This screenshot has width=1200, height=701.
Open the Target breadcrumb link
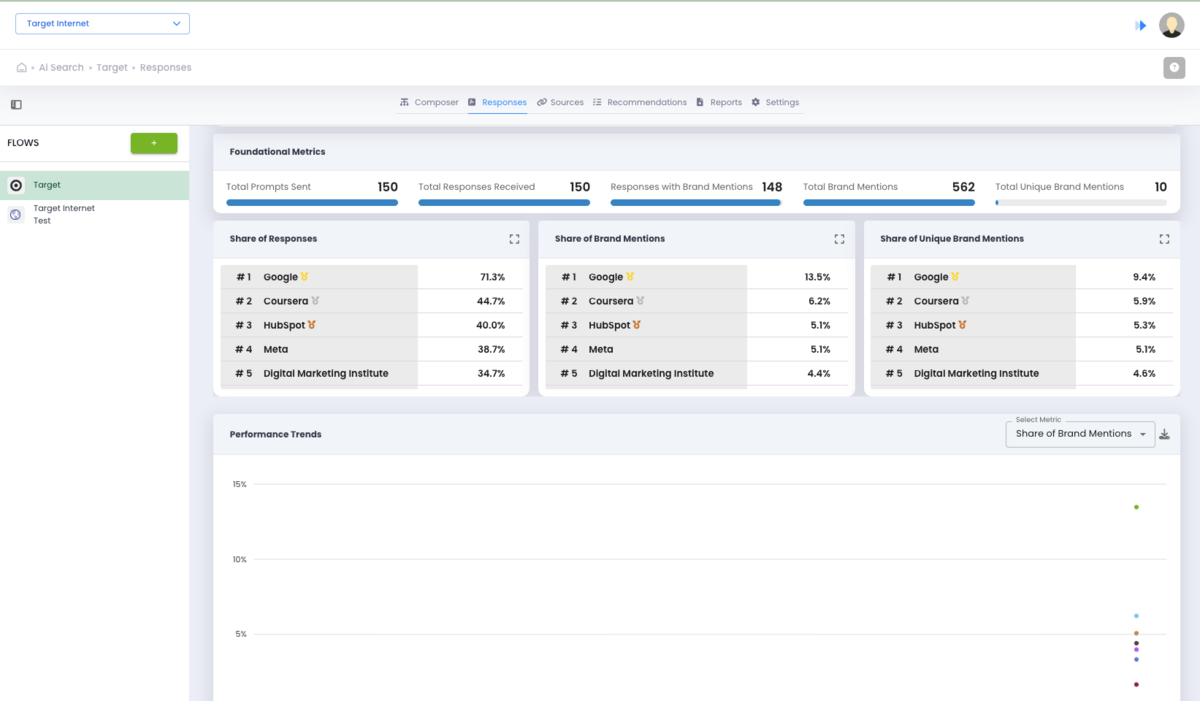tap(112, 68)
